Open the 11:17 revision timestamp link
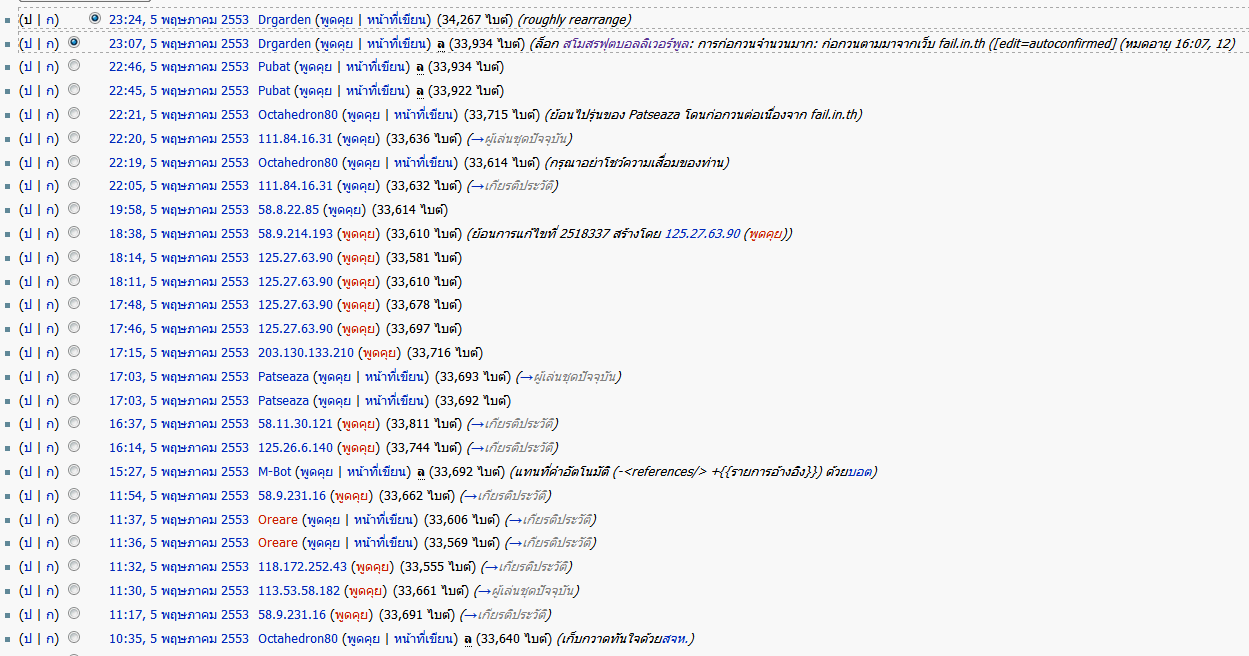1249x656 pixels. 178,615
